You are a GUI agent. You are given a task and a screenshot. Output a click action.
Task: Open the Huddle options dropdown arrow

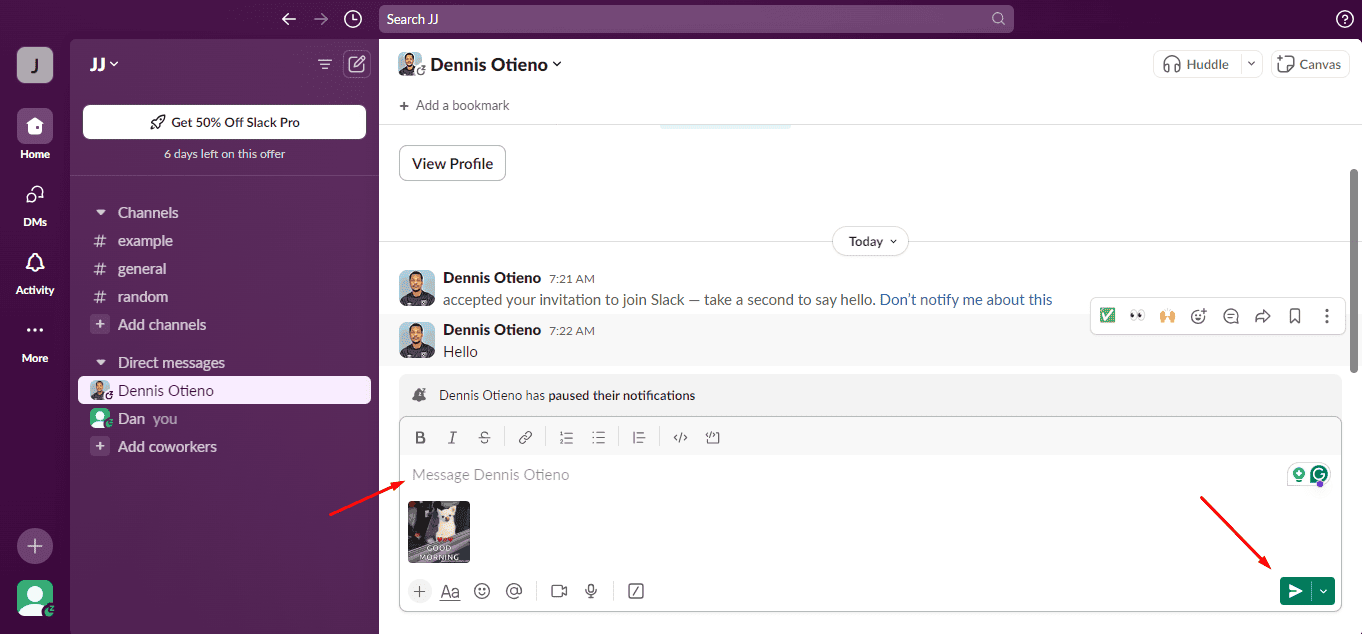pos(1251,64)
